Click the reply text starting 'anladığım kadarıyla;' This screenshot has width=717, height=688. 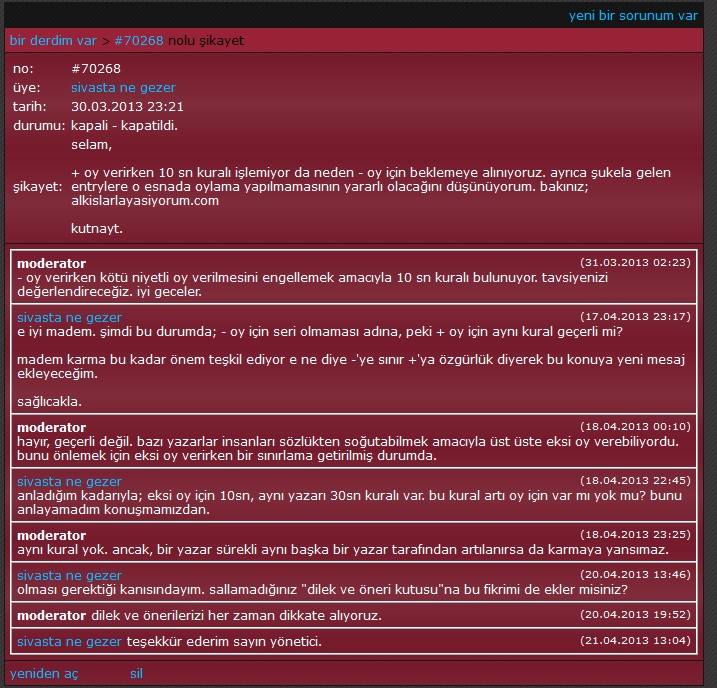point(349,503)
